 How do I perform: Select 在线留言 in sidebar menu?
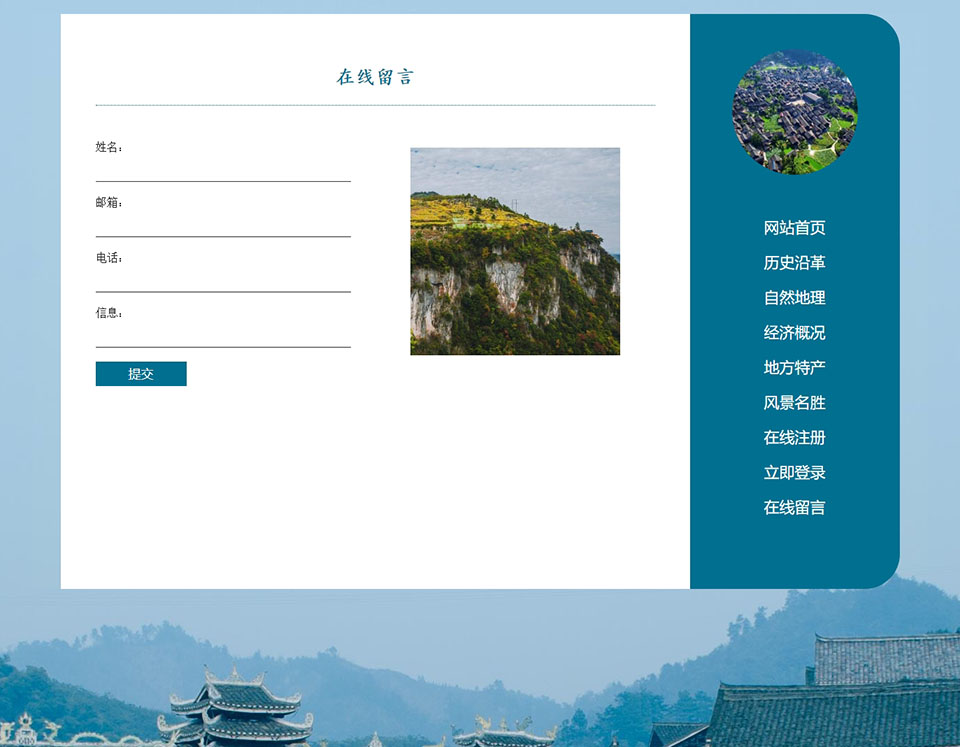click(x=794, y=507)
